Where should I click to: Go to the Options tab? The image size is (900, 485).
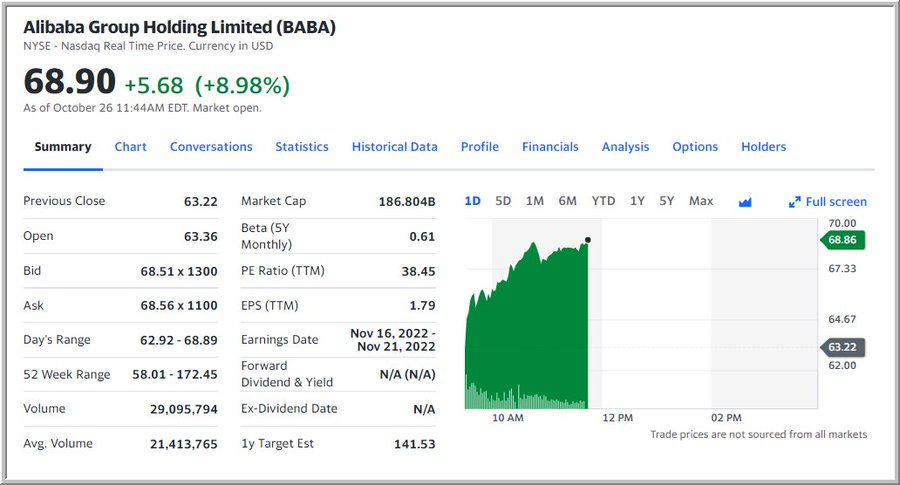point(695,147)
